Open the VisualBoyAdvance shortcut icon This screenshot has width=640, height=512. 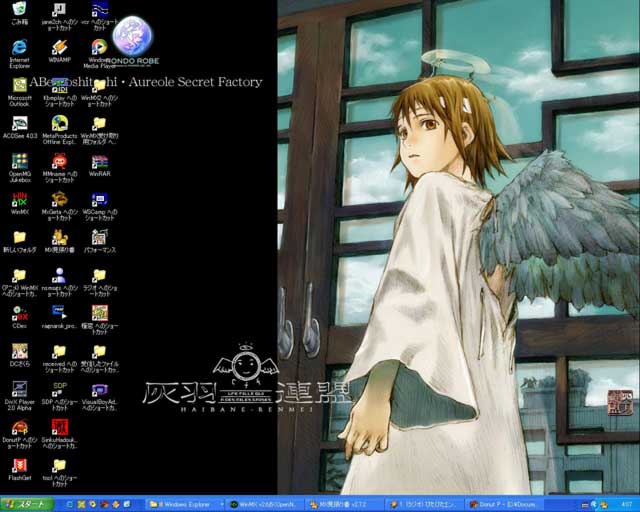coord(99,390)
